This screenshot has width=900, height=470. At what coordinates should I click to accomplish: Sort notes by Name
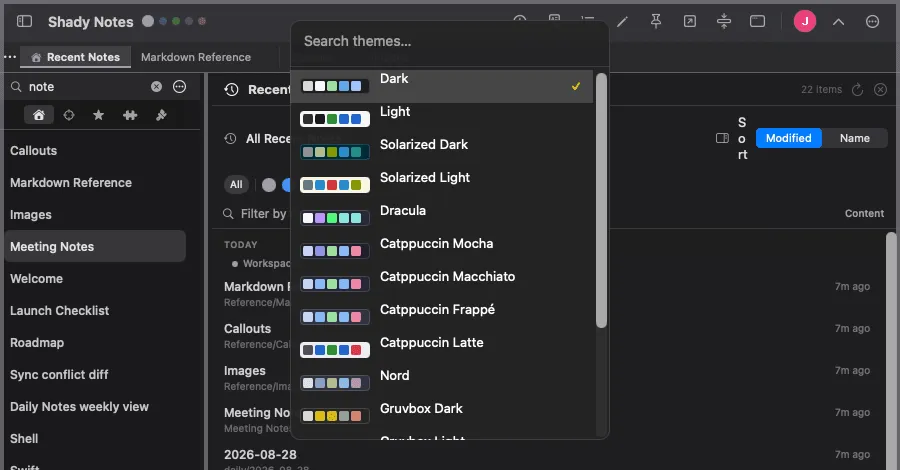(x=855, y=138)
